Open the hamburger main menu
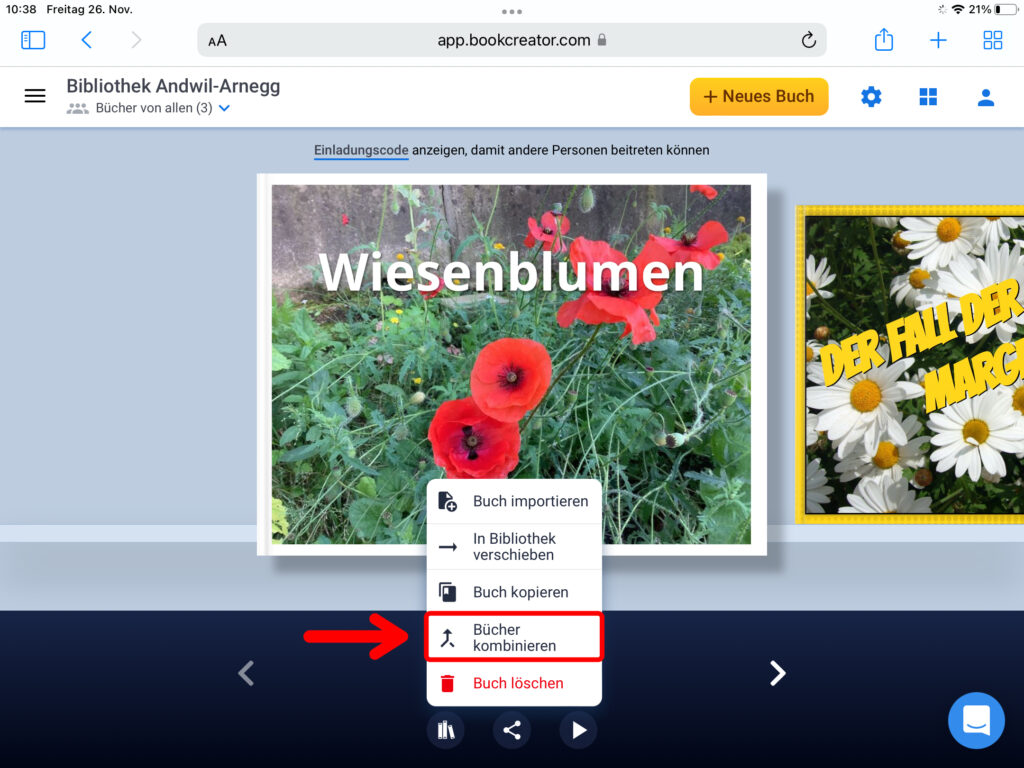This screenshot has width=1024, height=768. coord(35,96)
